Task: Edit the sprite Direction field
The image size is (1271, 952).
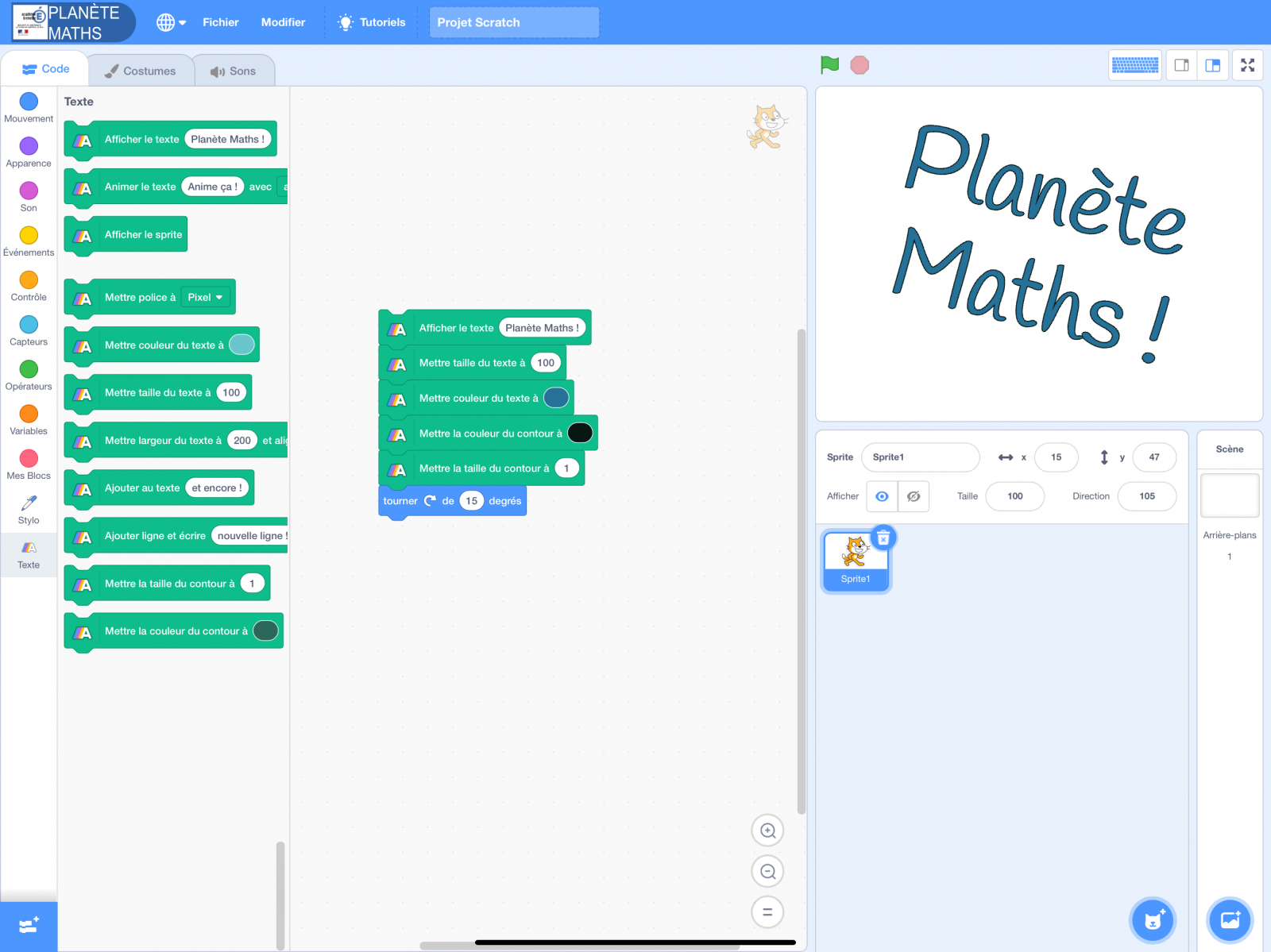Action: click(x=1147, y=496)
